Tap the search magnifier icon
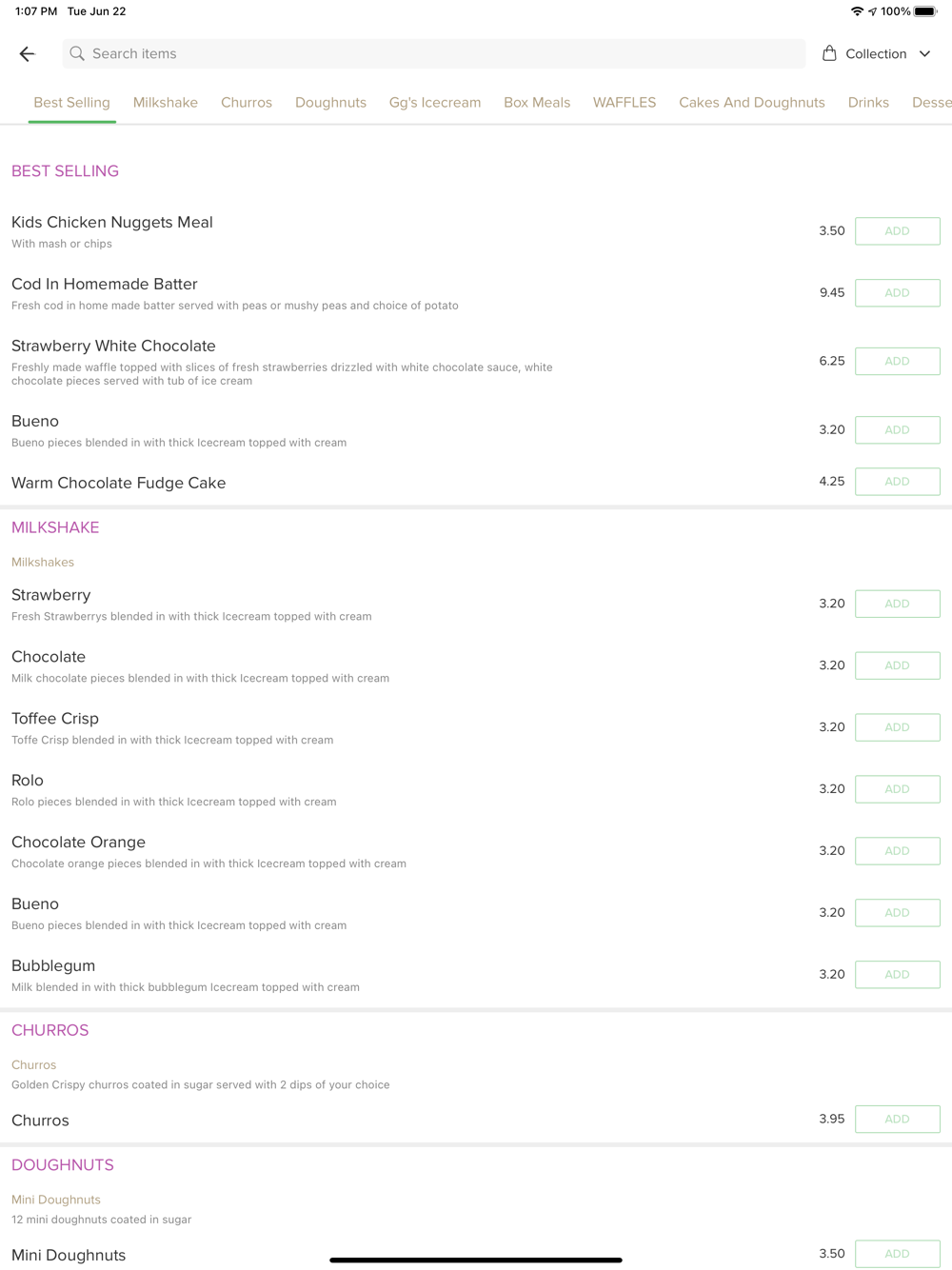 77,54
